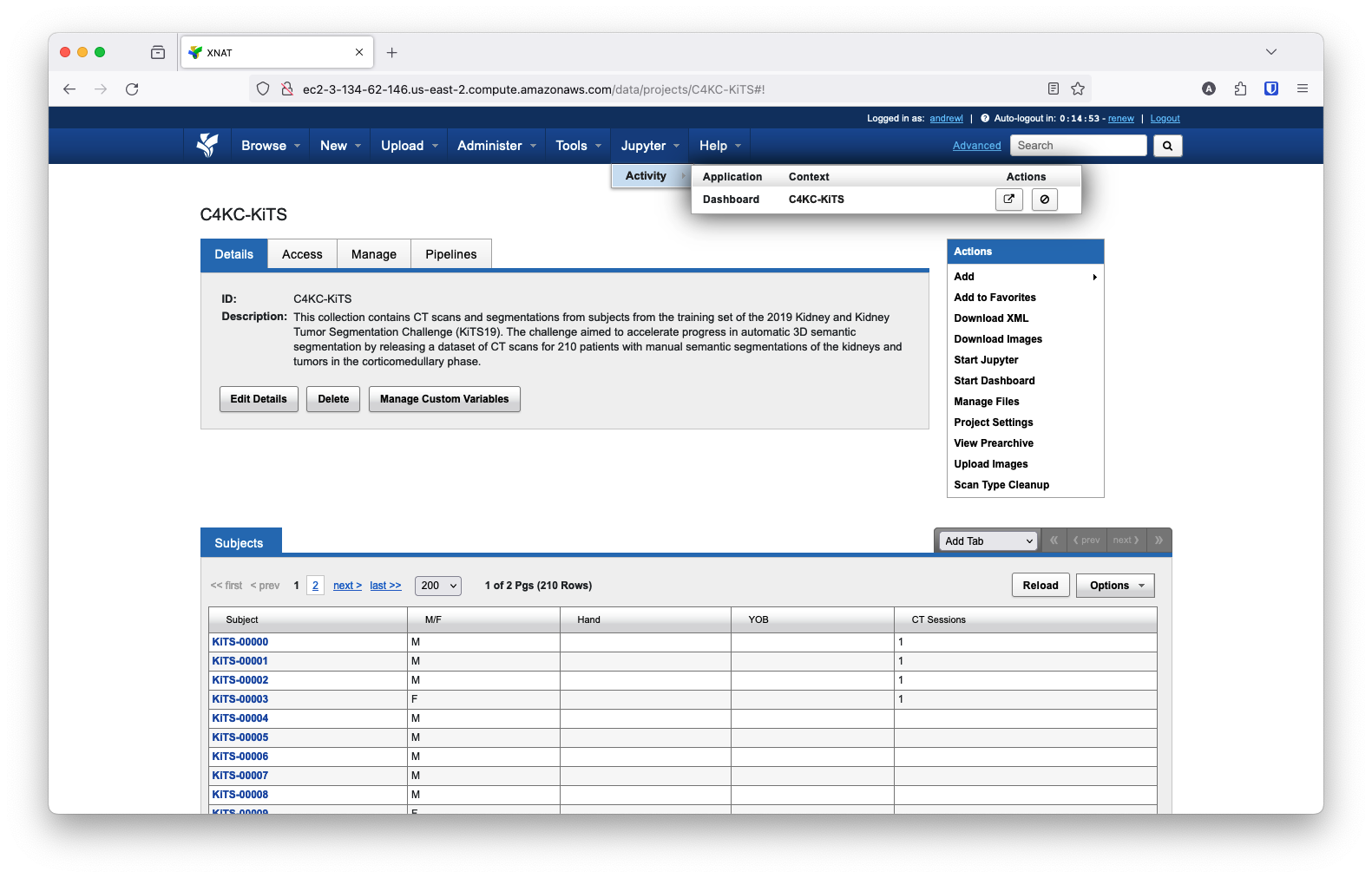Click the XNAT logo home icon
Screen dimensions: 1372x878
click(x=207, y=145)
